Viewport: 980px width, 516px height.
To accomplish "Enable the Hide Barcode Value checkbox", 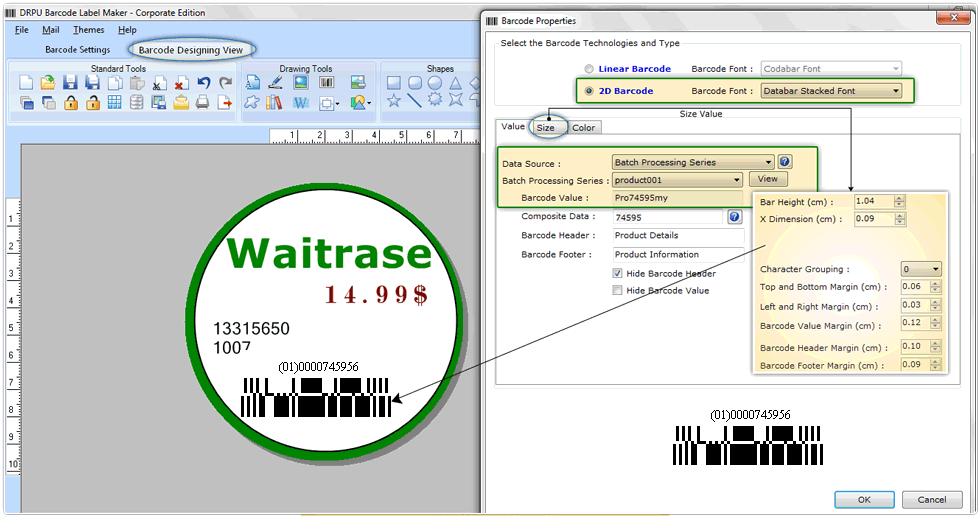I will [617, 290].
